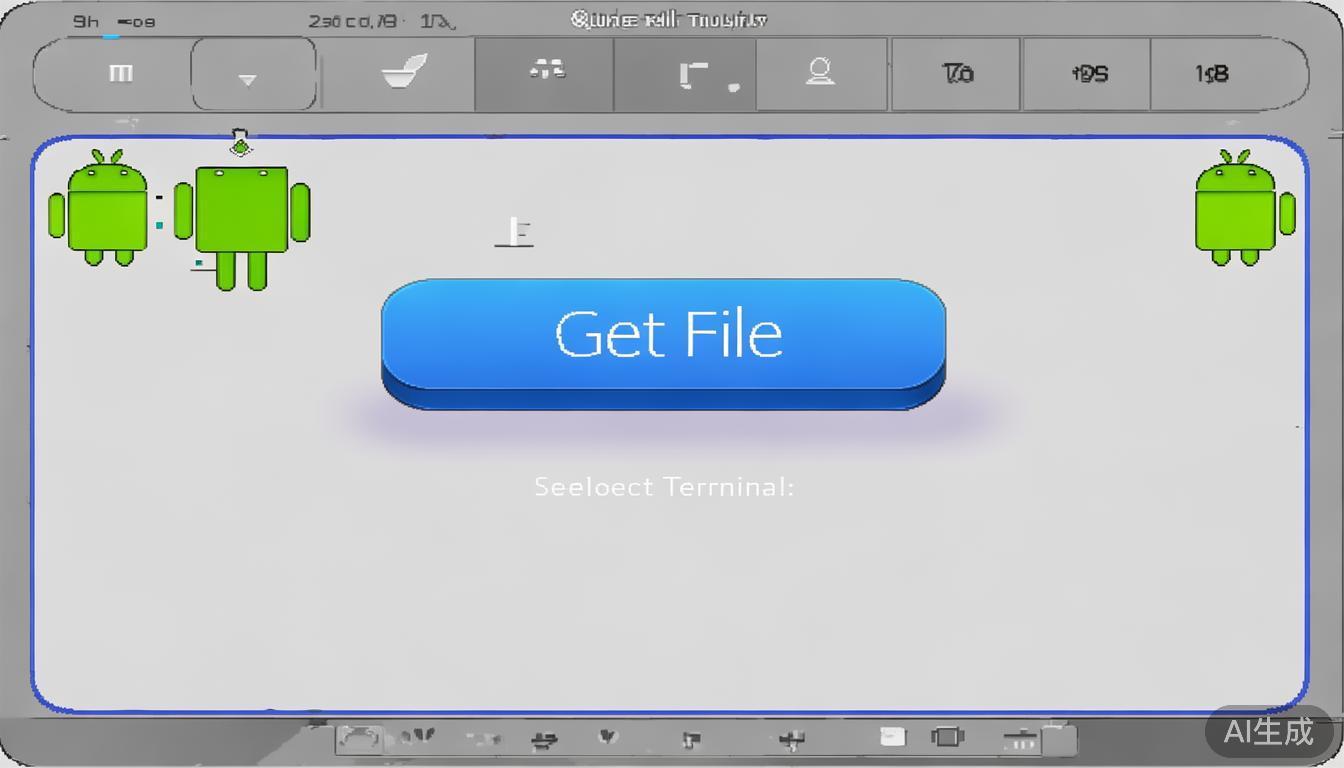Click the white square icon in bottom bar
Screen dimensions: 1344x768
(x=892, y=738)
